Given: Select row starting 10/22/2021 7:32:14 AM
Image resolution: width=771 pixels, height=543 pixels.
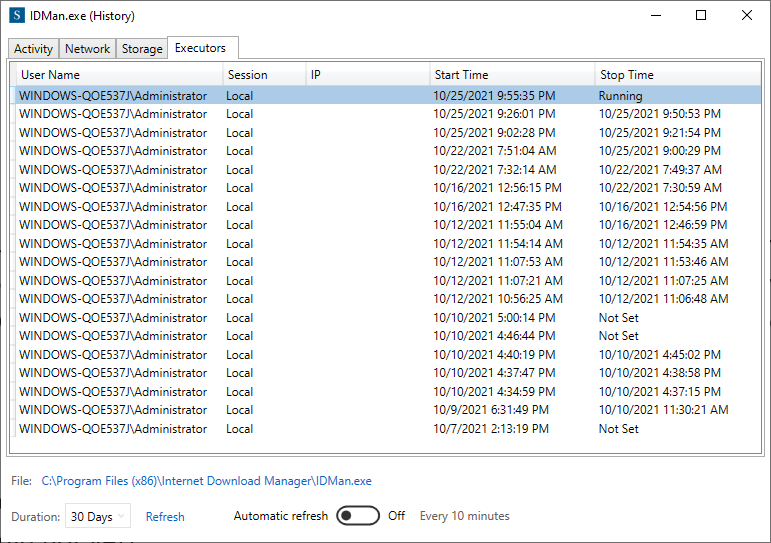Looking at the screenshot, I should click(x=387, y=170).
